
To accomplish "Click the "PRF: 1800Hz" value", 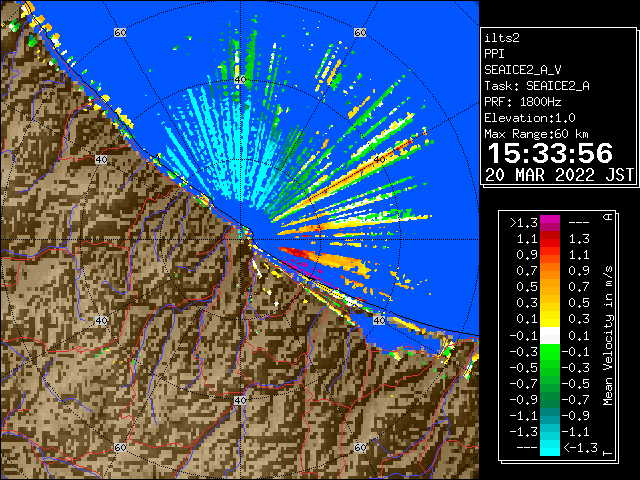I will pyautogui.click(x=522, y=102).
